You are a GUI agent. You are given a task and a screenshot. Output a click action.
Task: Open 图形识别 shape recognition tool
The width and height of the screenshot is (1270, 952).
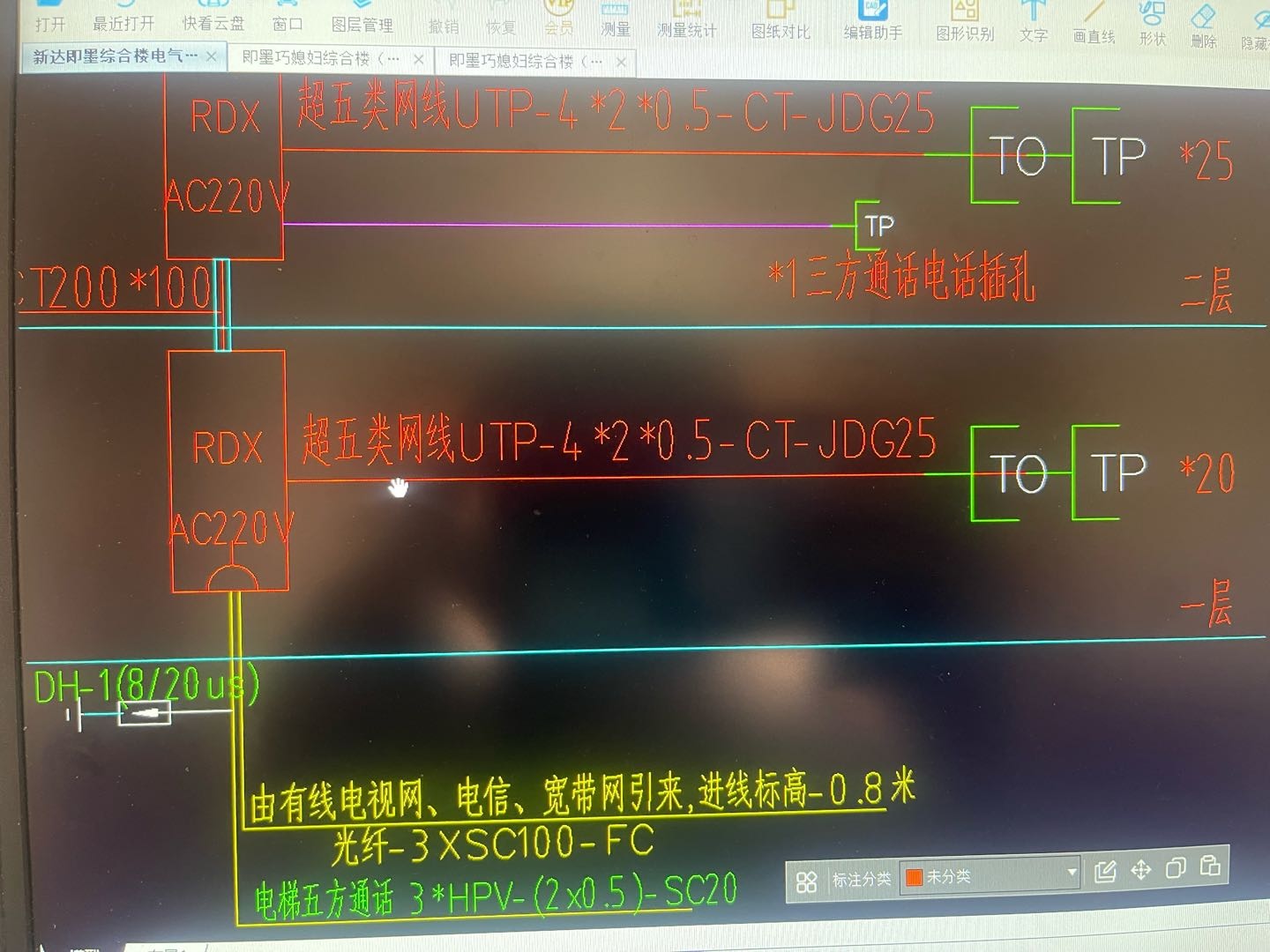(965, 23)
